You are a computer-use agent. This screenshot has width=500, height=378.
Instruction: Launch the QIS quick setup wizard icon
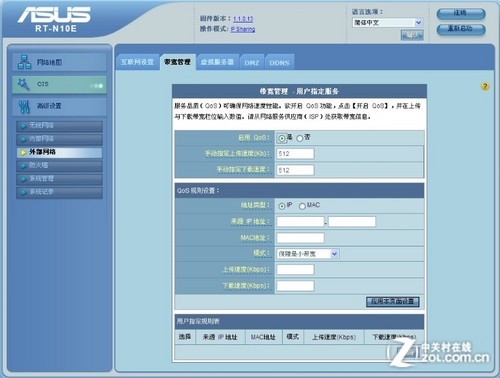23,84
